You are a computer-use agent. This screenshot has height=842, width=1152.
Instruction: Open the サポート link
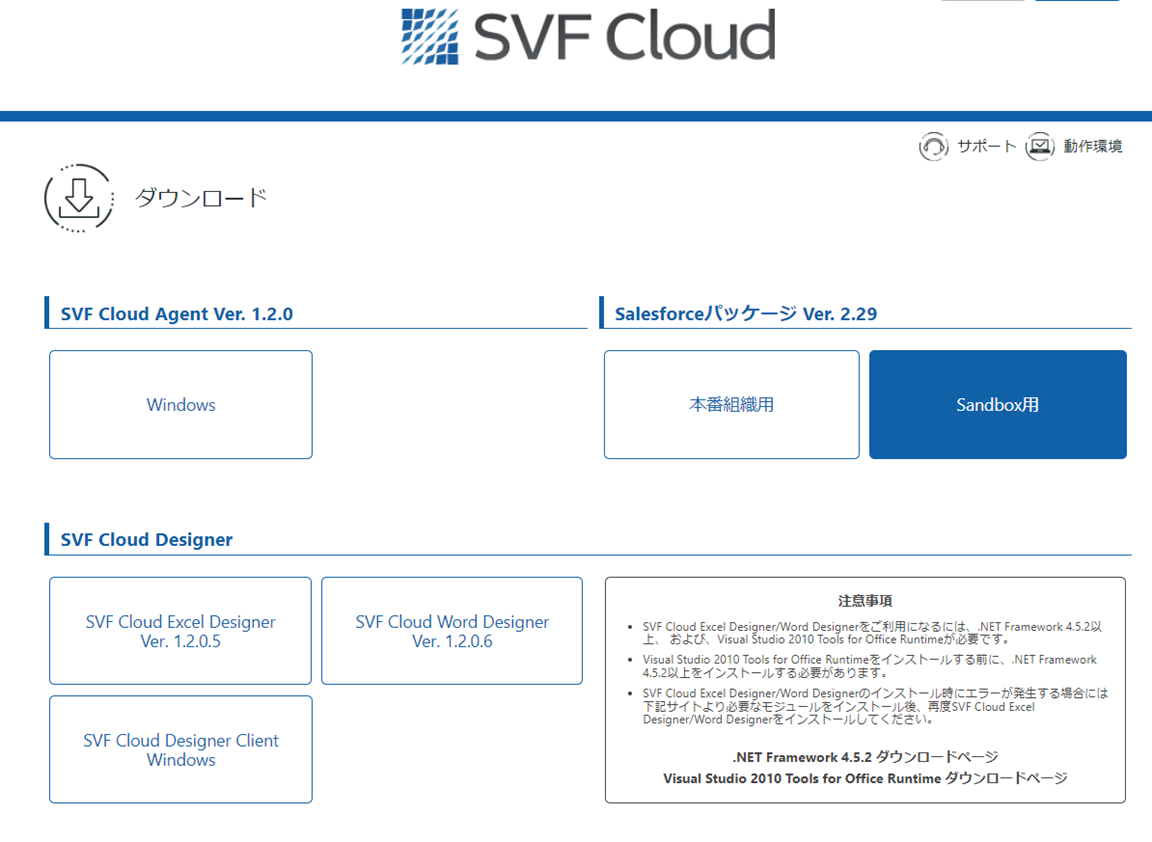click(987, 146)
